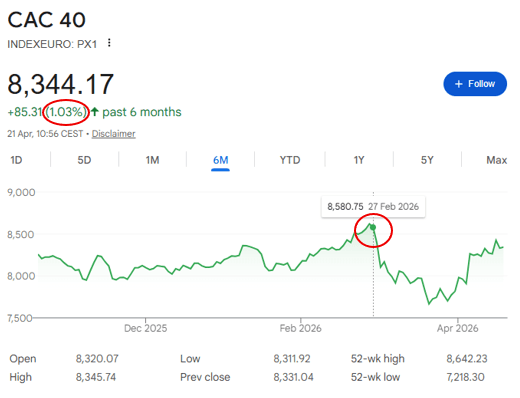Click the Dec 2025 x-axis label
This screenshot has height=398, width=520.
[145, 328]
